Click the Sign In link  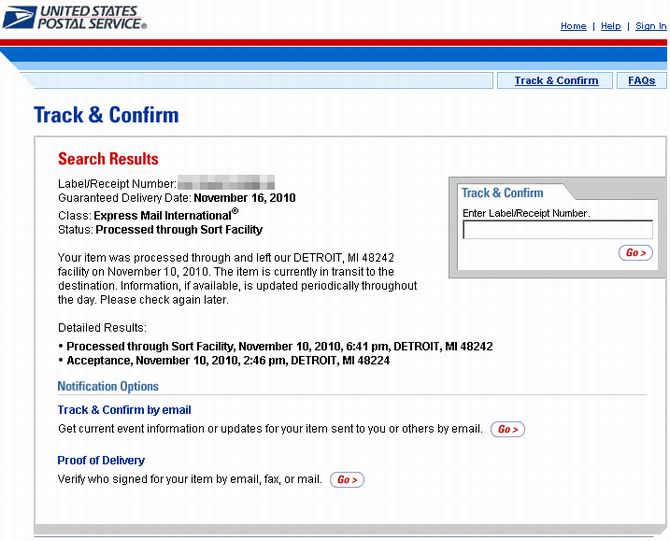[x=651, y=26]
